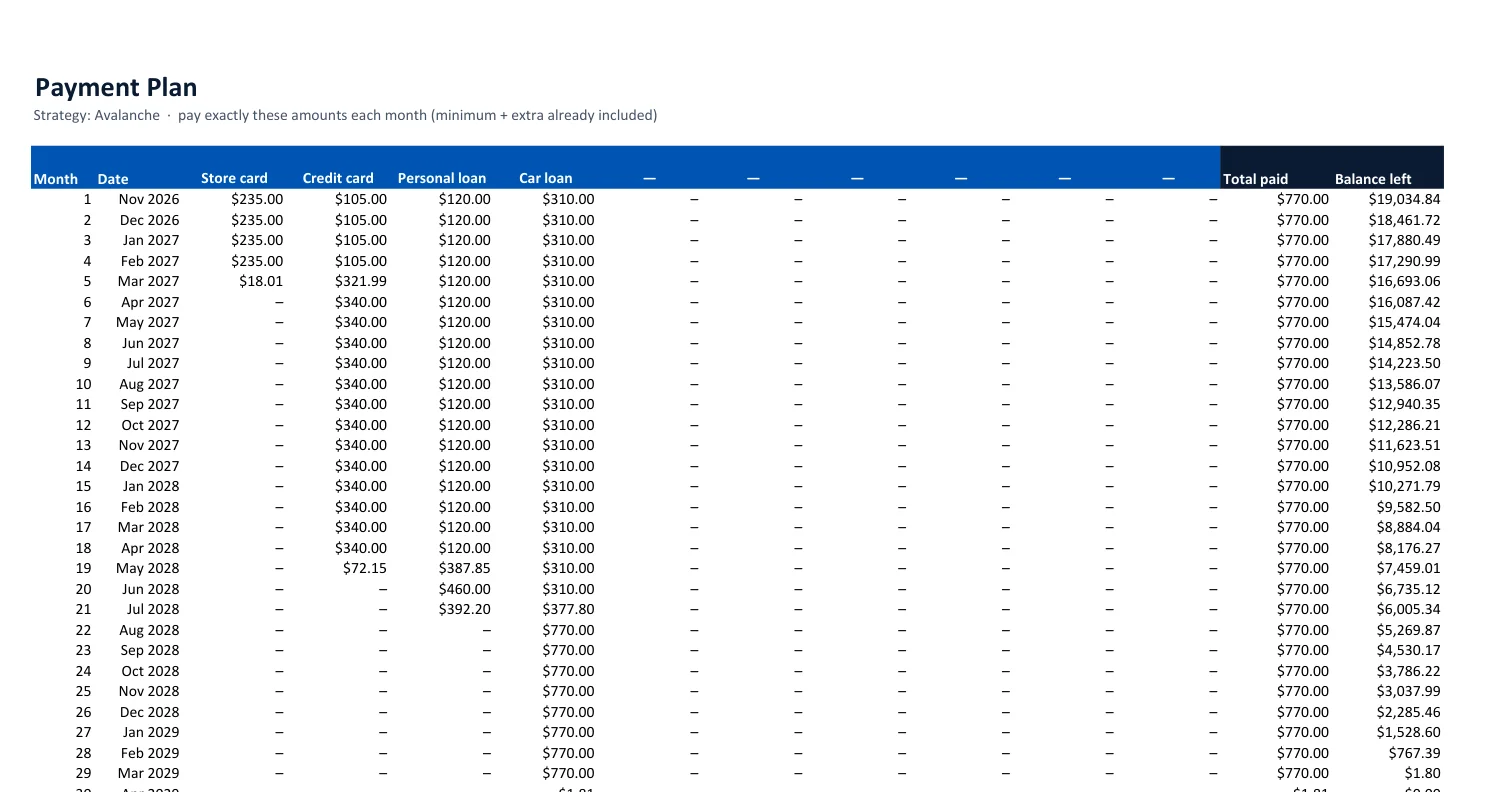Click the "$72.15" Credit card payment
Viewport: 1501px width, 792px height.
coord(365,569)
